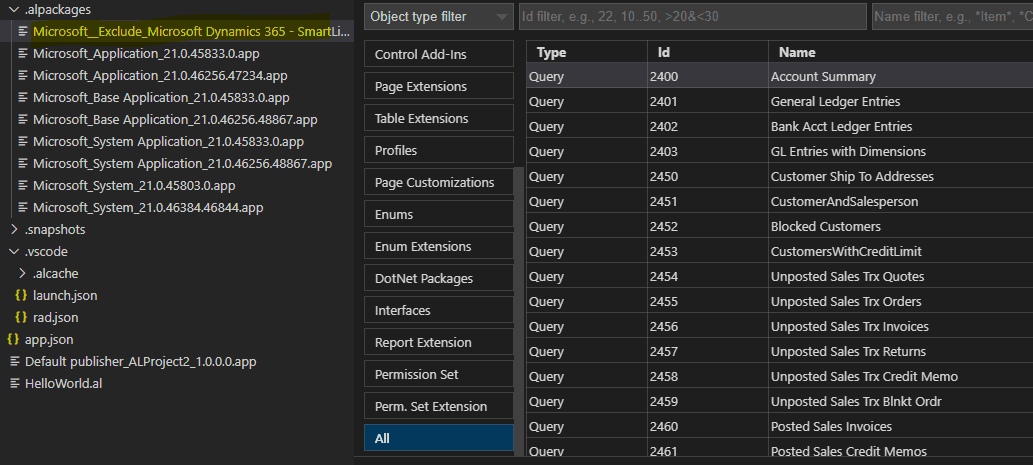Select the Page Customizations filter
The width and height of the screenshot is (1033, 465).
(x=439, y=182)
